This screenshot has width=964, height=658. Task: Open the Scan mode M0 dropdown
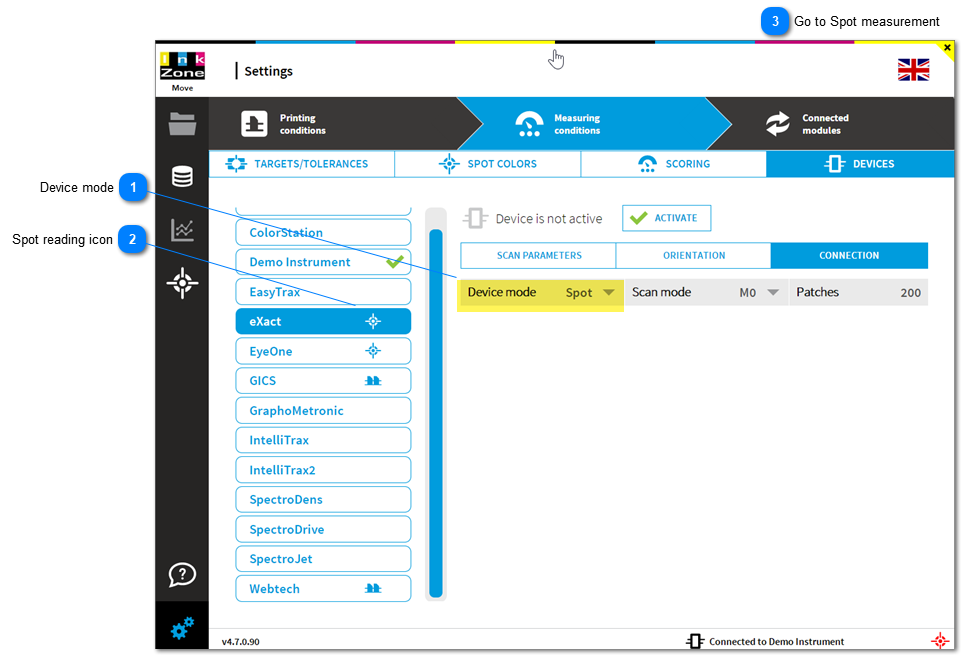[x=706, y=293]
